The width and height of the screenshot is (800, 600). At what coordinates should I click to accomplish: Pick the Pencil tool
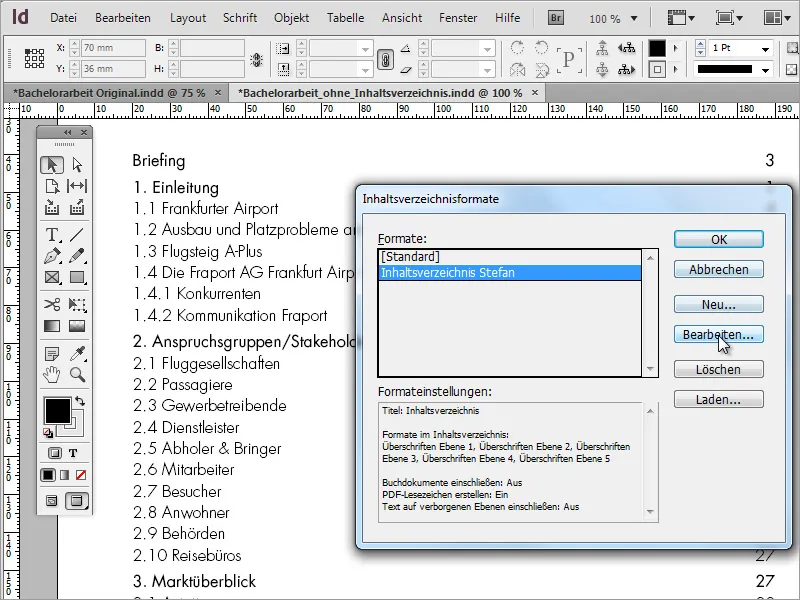coord(77,256)
